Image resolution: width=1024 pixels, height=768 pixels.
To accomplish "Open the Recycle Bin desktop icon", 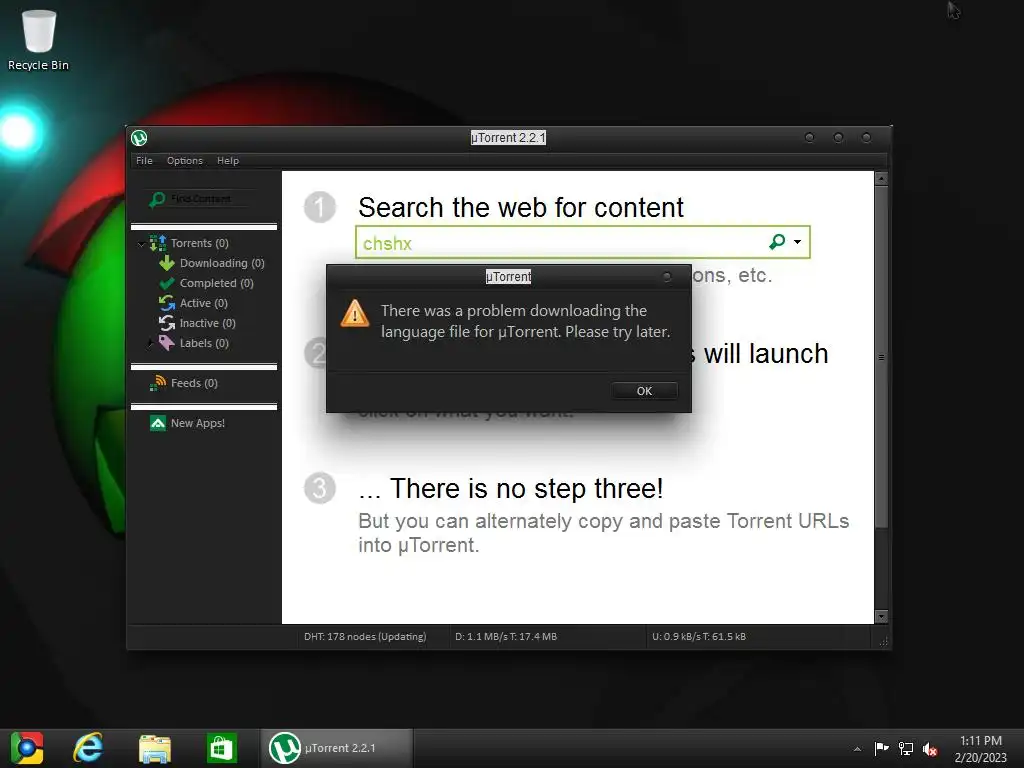I will tap(39, 39).
